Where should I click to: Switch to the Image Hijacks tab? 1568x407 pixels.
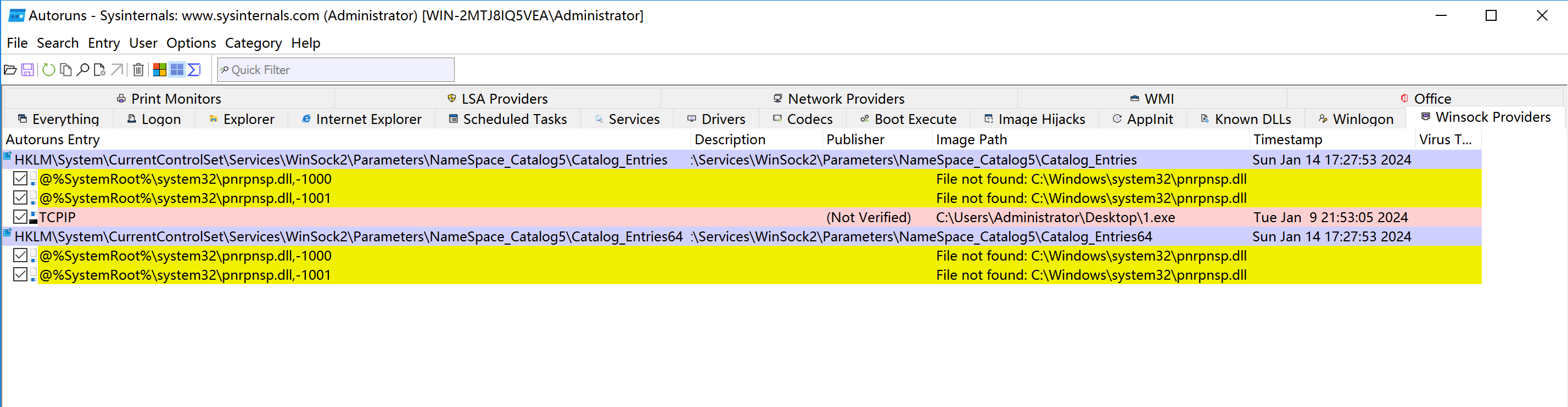(x=1034, y=119)
